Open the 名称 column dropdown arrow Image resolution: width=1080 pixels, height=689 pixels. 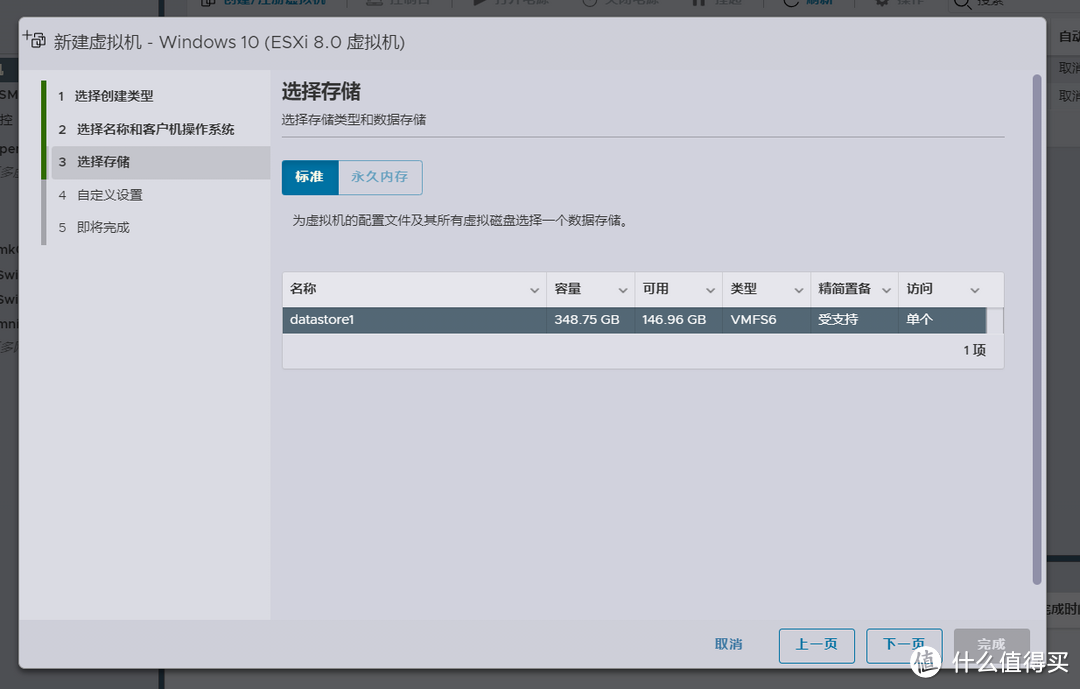534,290
